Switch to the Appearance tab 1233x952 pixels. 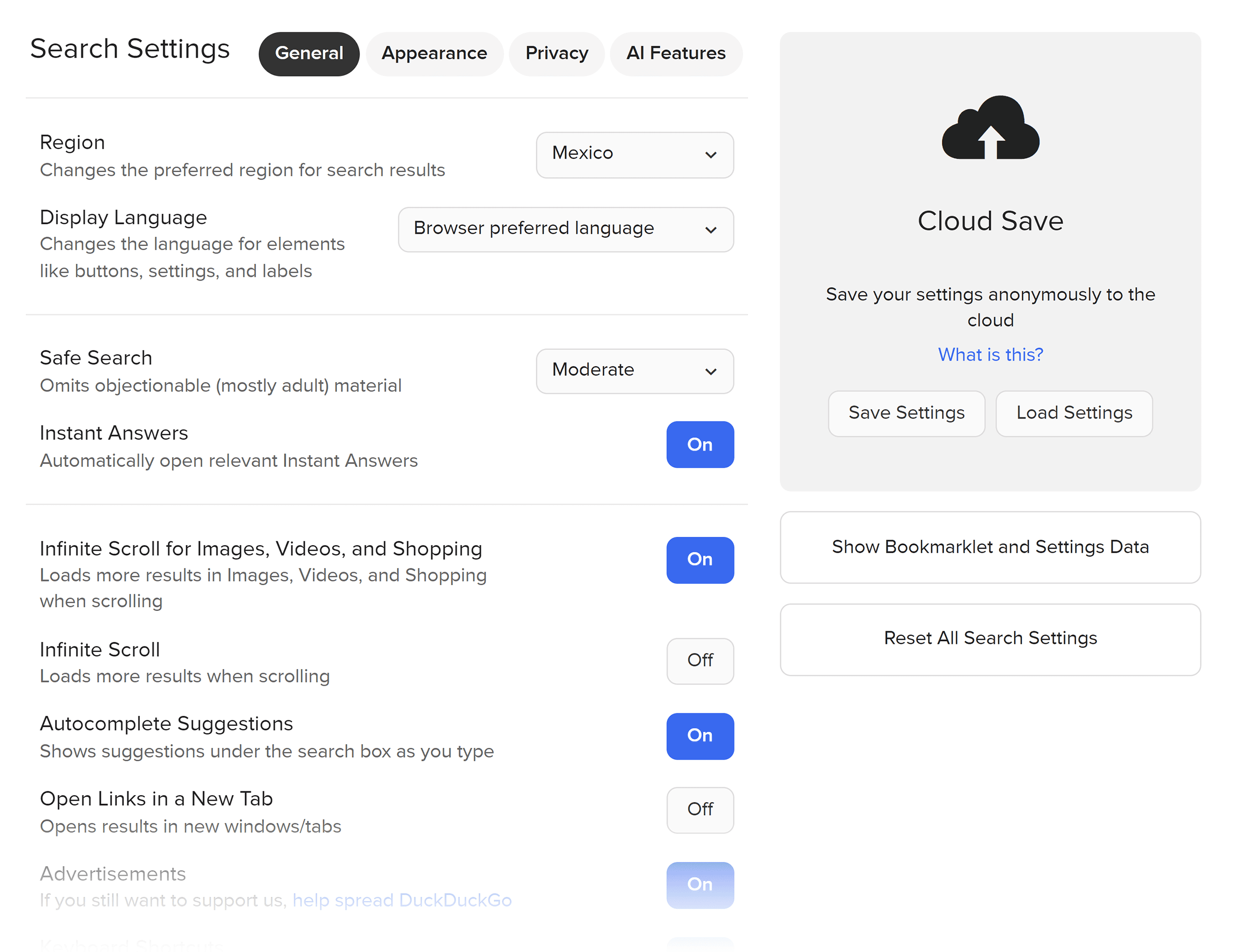pyautogui.click(x=435, y=54)
